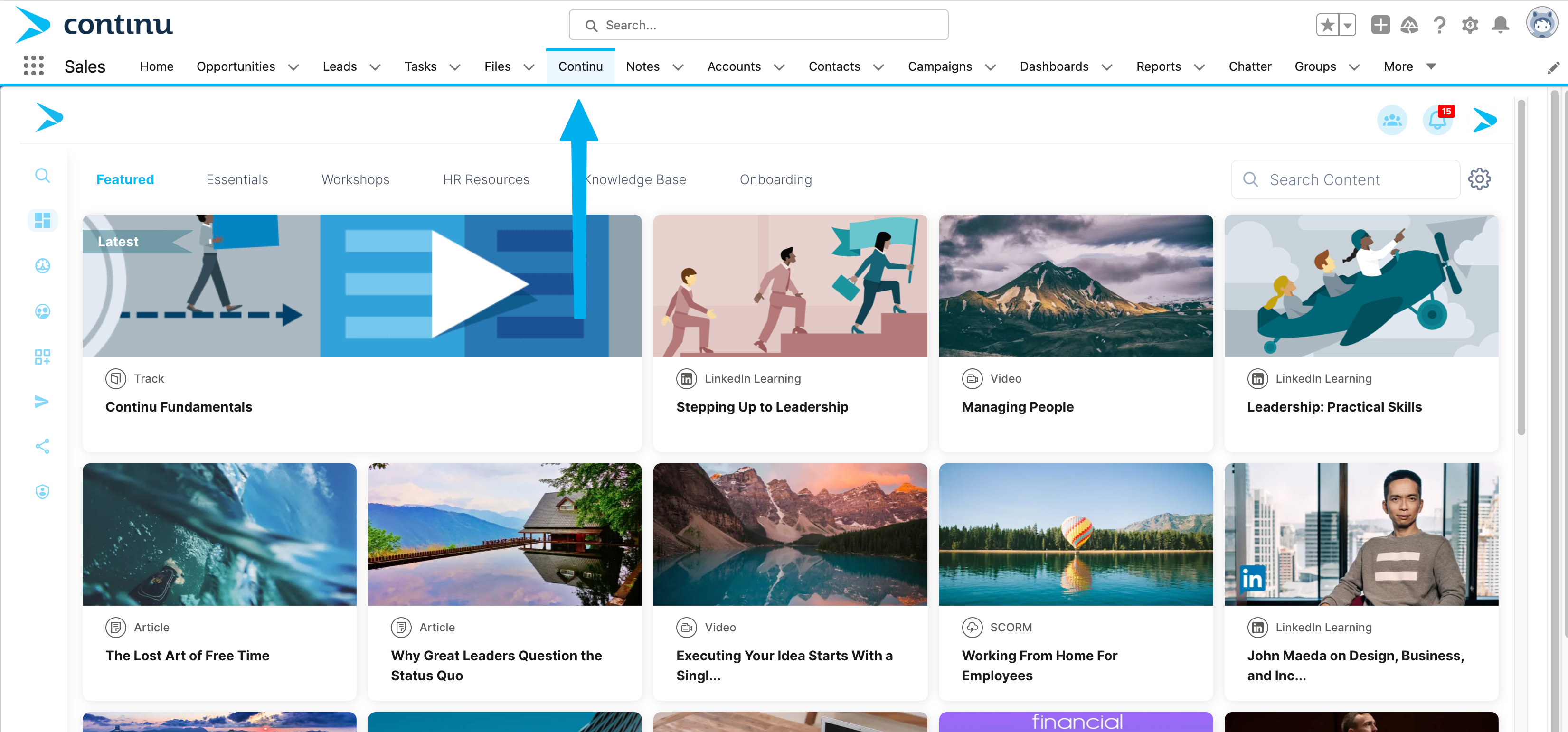Open the Help question mark icon
The width and height of the screenshot is (1568, 732).
(x=1440, y=25)
